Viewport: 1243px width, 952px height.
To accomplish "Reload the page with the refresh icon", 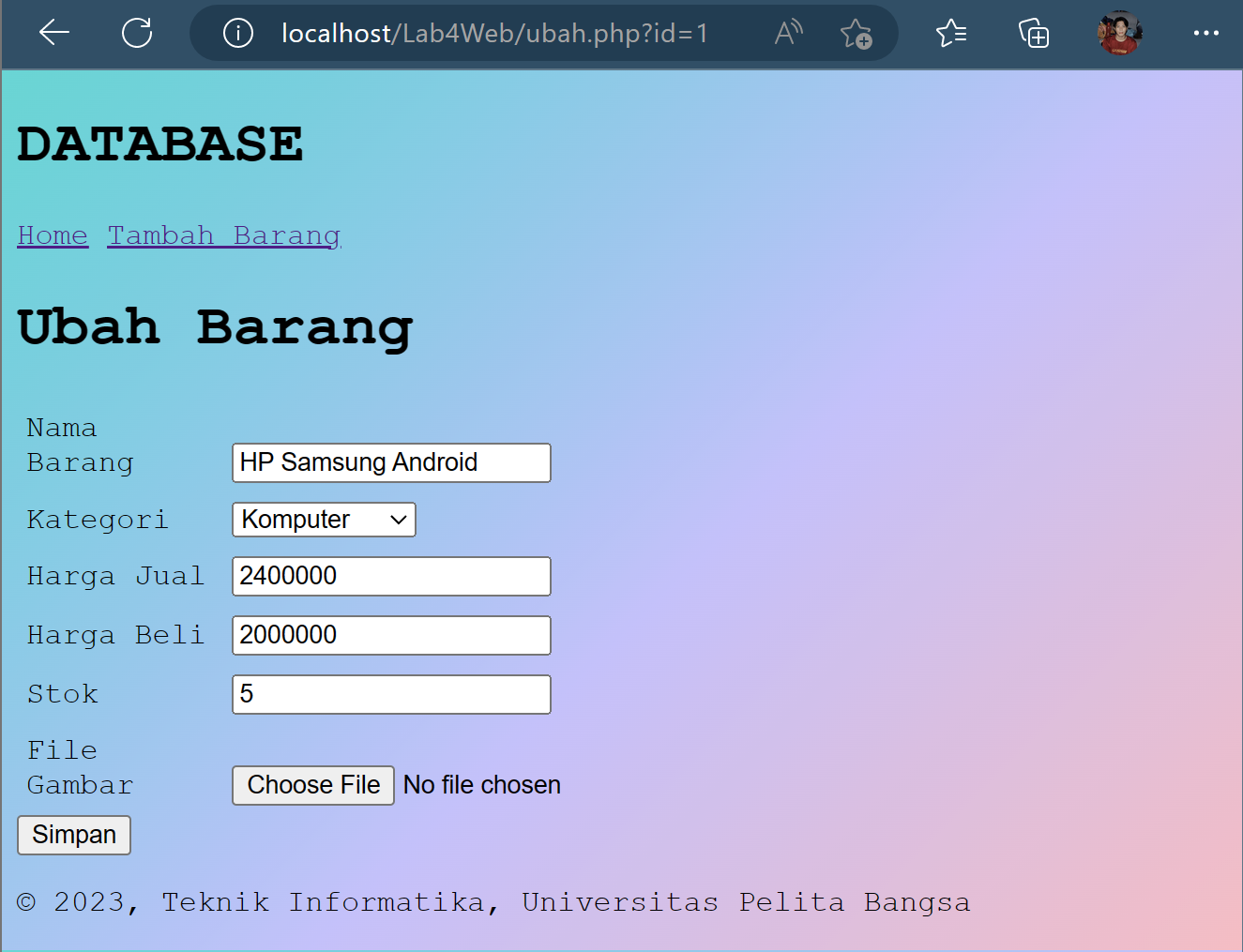I will (x=137, y=34).
